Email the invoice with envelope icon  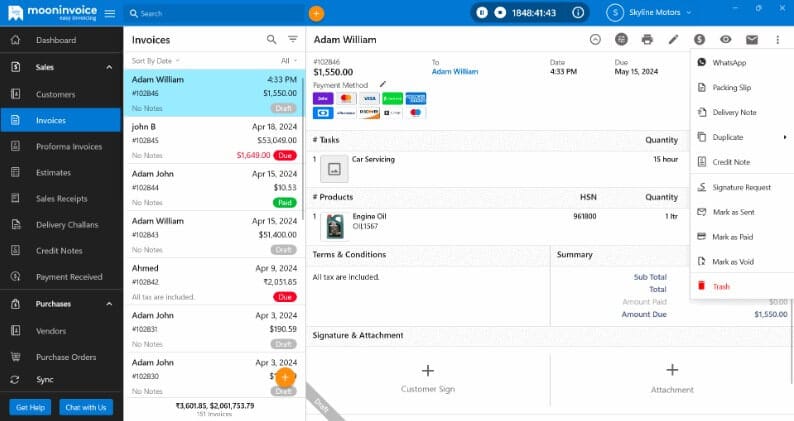(752, 39)
